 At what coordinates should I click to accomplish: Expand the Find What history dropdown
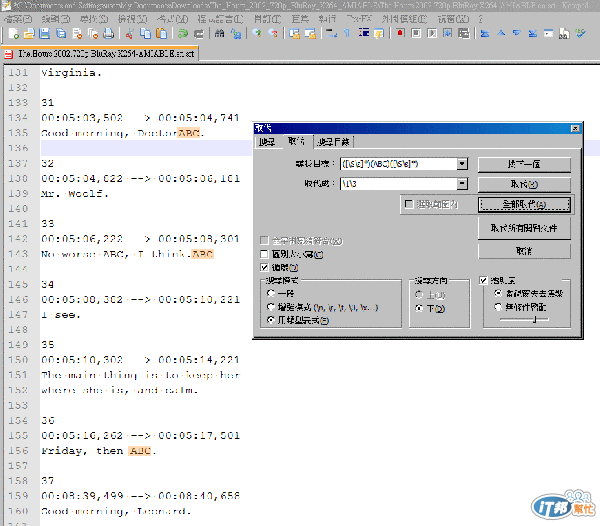click(462, 164)
